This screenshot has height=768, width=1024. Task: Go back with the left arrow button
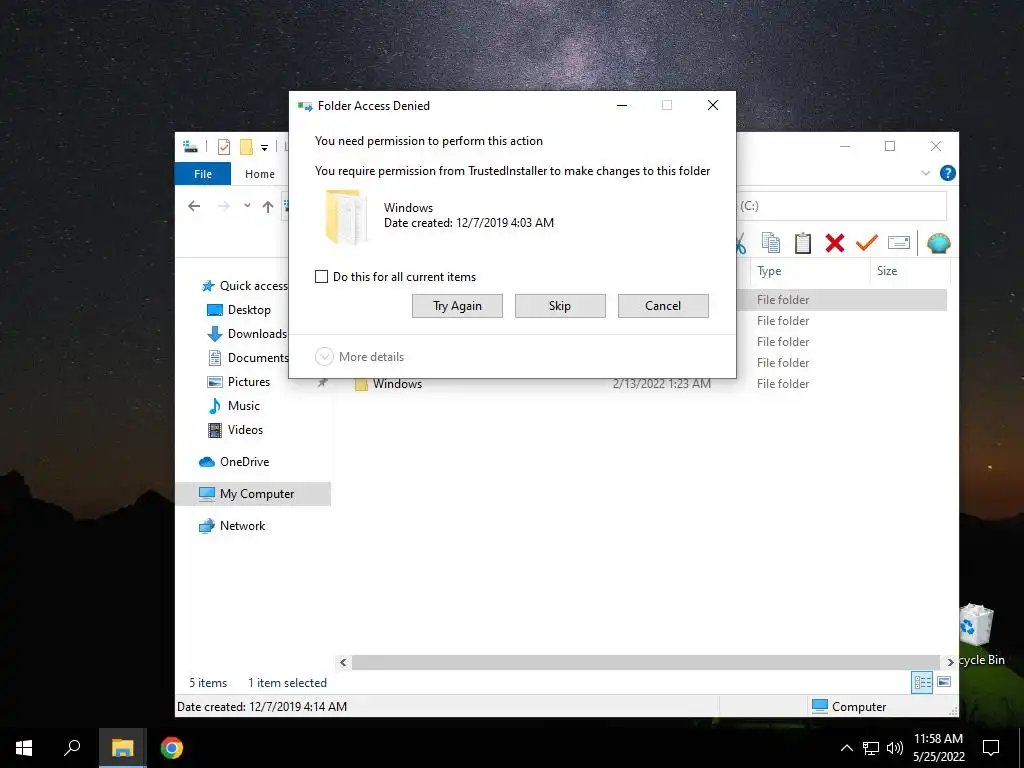tap(194, 206)
